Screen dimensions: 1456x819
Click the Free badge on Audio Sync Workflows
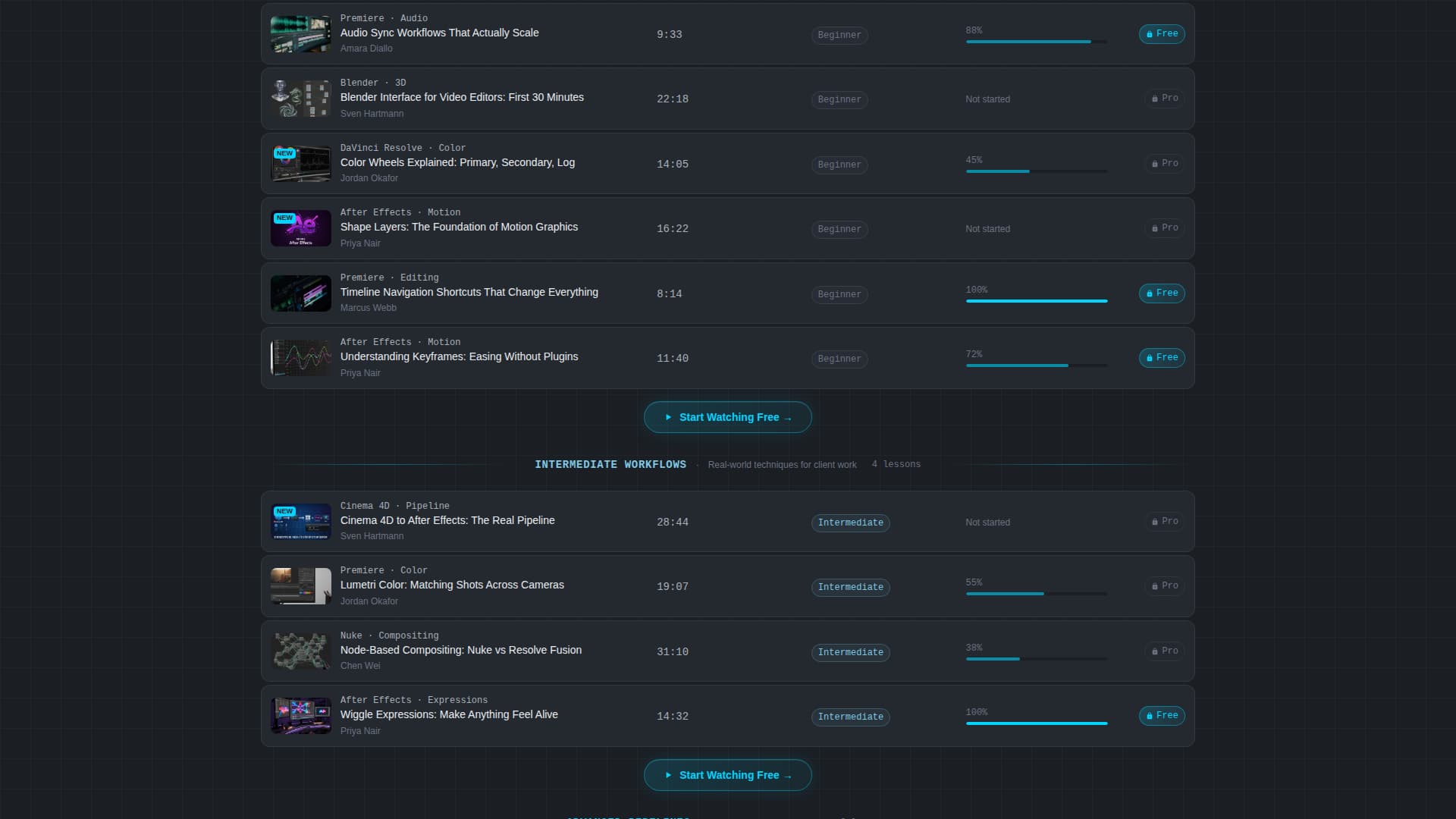(1162, 34)
